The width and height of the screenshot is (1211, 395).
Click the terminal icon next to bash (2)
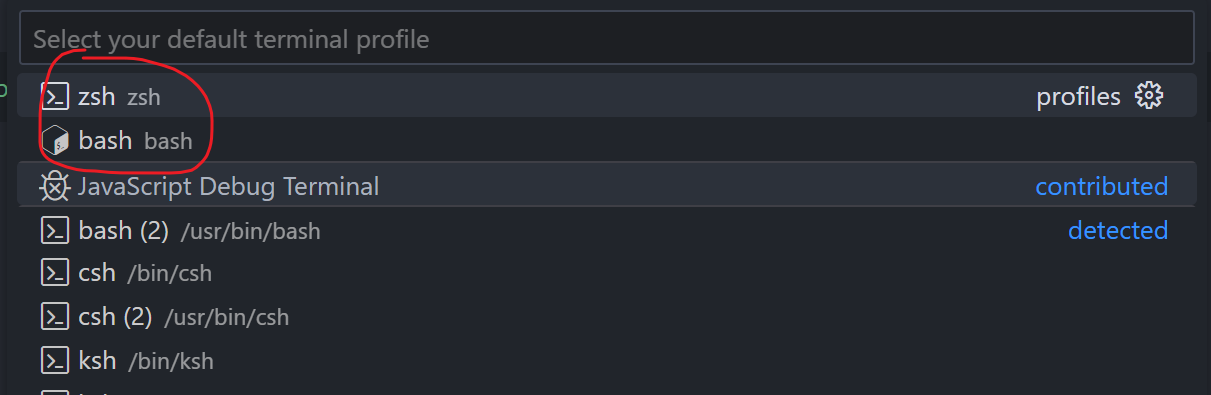tap(54, 230)
